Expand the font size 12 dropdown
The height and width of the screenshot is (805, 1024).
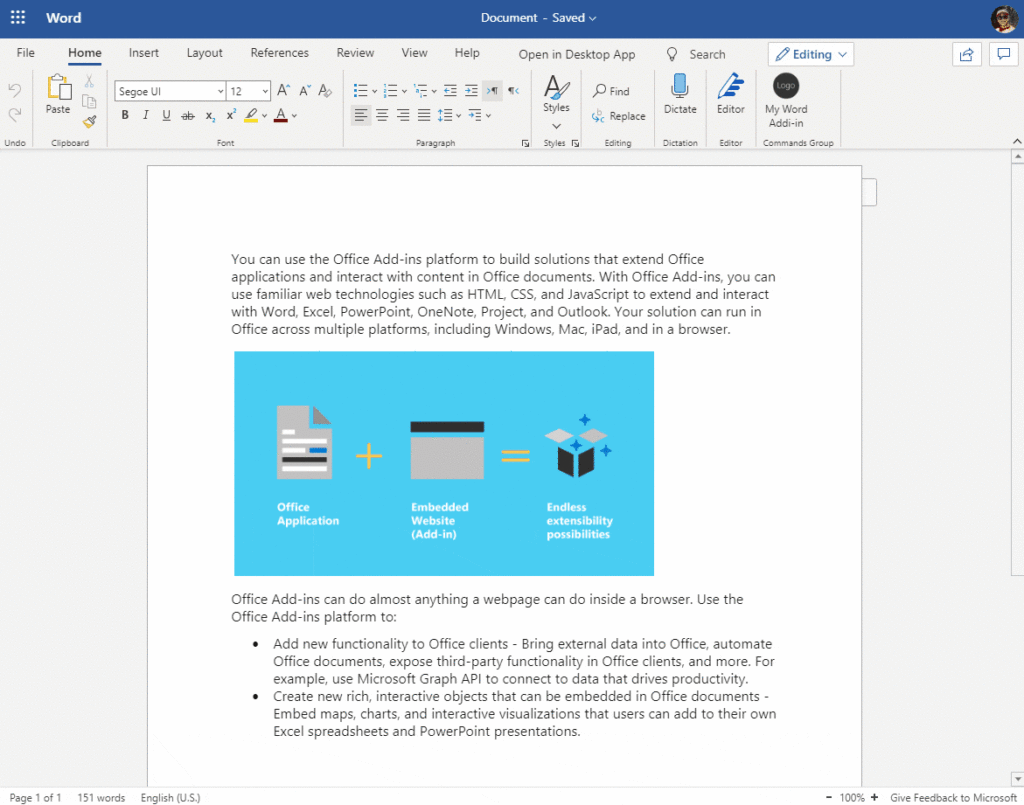(x=264, y=91)
